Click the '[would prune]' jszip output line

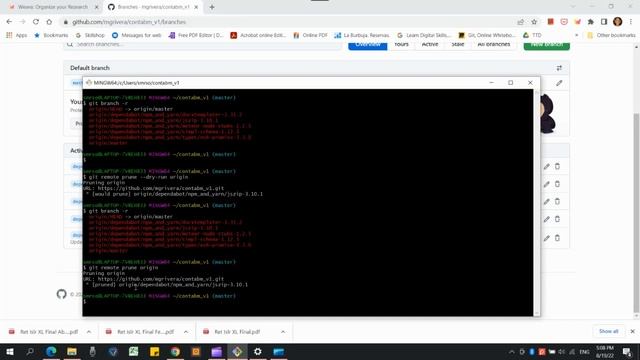click(x=174, y=194)
